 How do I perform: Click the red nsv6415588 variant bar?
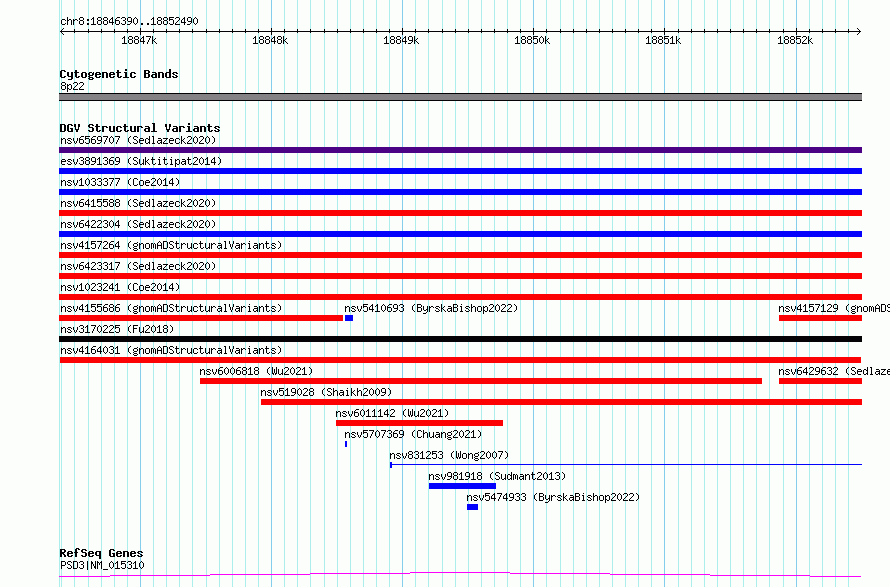pos(460,213)
